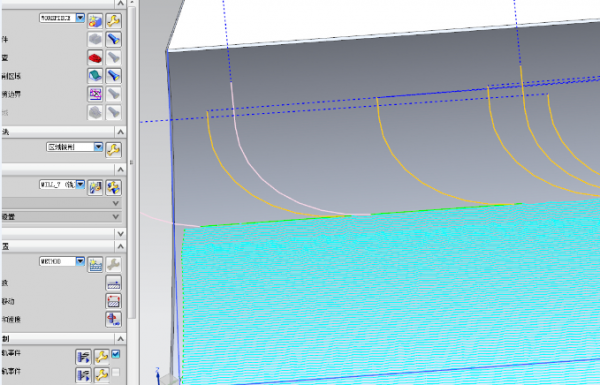The height and width of the screenshot is (385, 600).
Task: Open the WORKPIECE geometry dropdown
Action: [80, 18]
